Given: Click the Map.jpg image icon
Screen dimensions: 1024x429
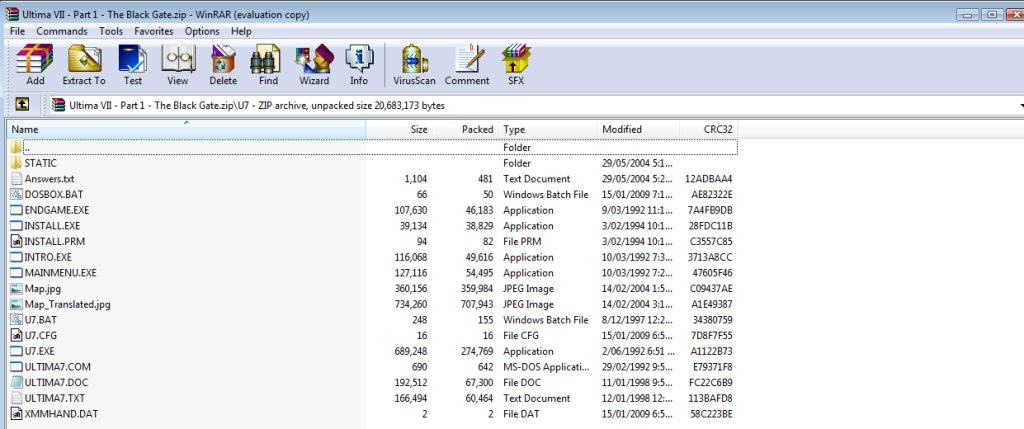Looking at the screenshot, I should (17, 289).
